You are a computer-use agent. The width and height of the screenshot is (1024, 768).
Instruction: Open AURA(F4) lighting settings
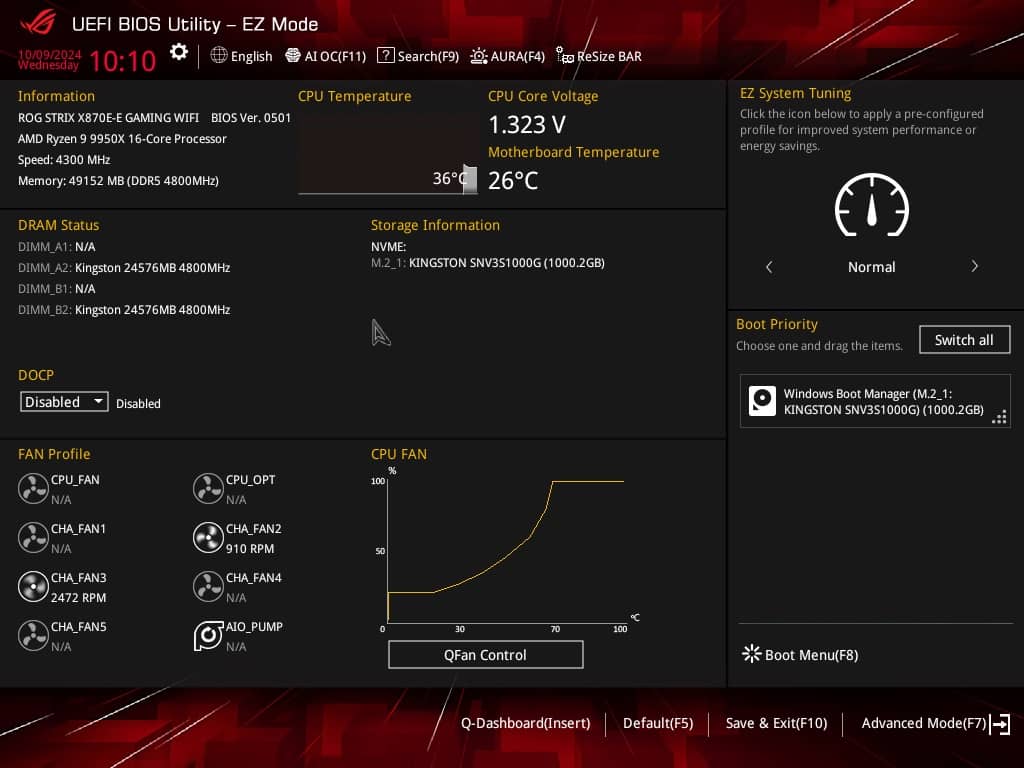click(x=507, y=56)
